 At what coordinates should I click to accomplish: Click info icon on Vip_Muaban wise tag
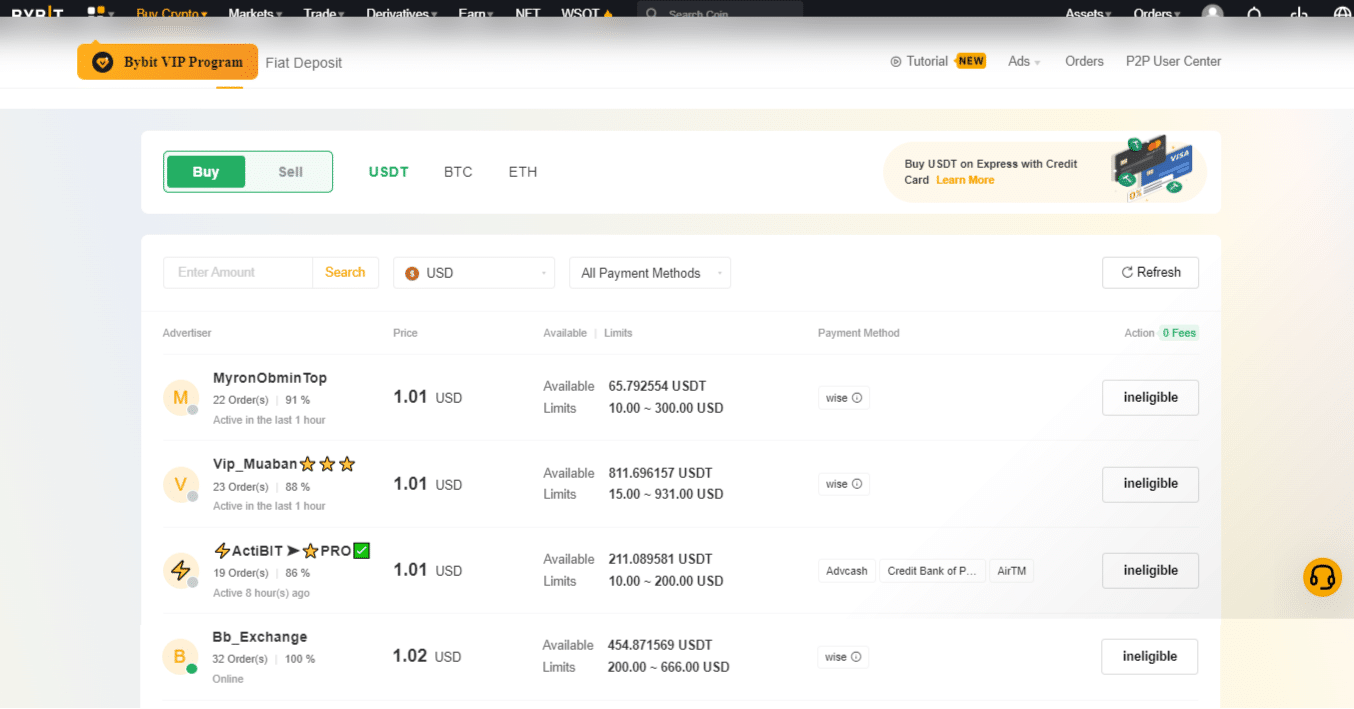point(857,484)
